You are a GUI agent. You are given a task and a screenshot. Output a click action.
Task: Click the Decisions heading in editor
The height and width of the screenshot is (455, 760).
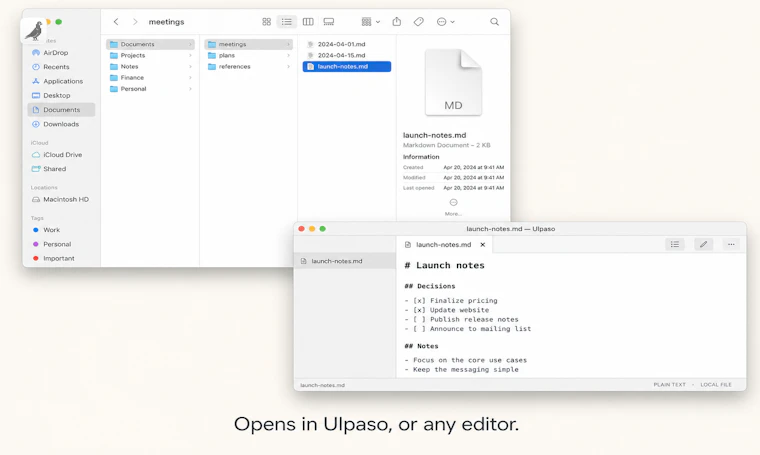pyautogui.click(x=430, y=286)
